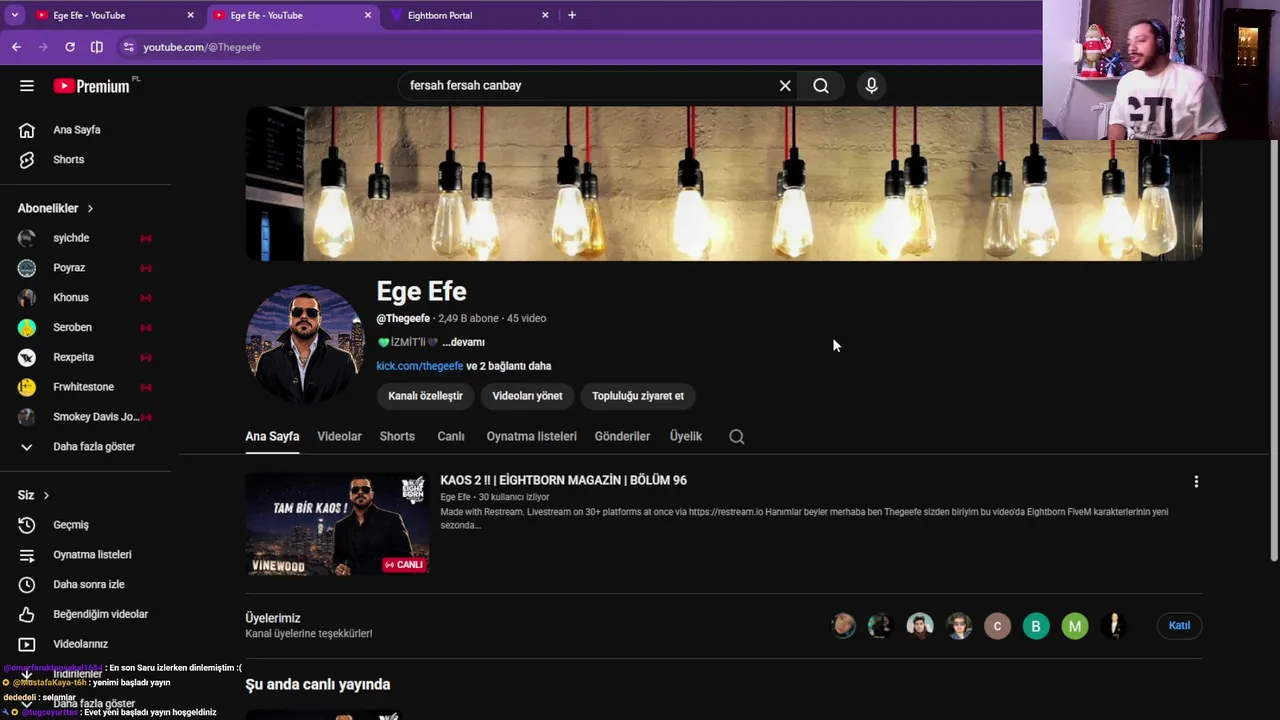Close the first Ege Efe - YouTube tab
This screenshot has height=720, width=1280.
tap(190, 15)
